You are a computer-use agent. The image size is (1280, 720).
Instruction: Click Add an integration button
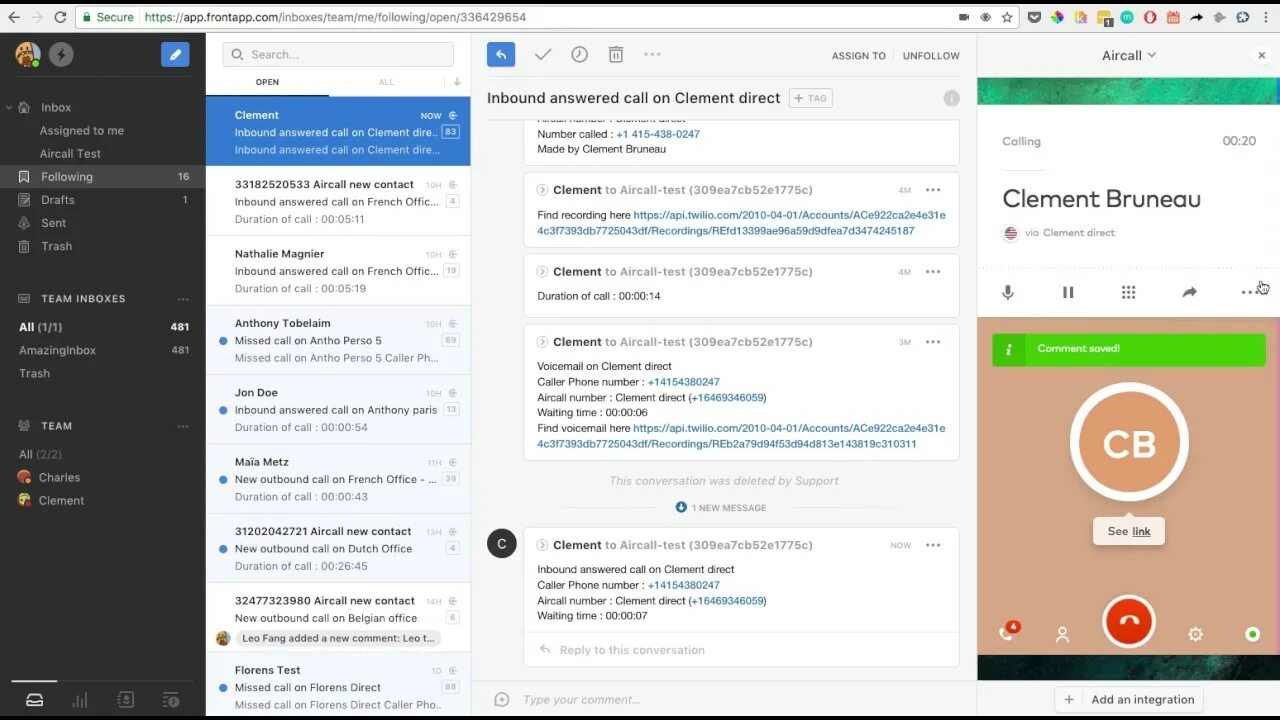click(1129, 700)
